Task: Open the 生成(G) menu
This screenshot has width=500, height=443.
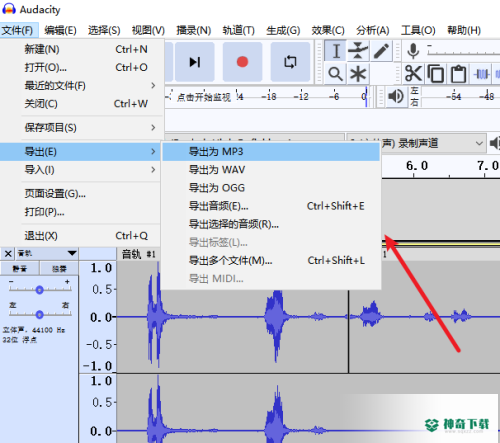Action: click(x=283, y=31)
